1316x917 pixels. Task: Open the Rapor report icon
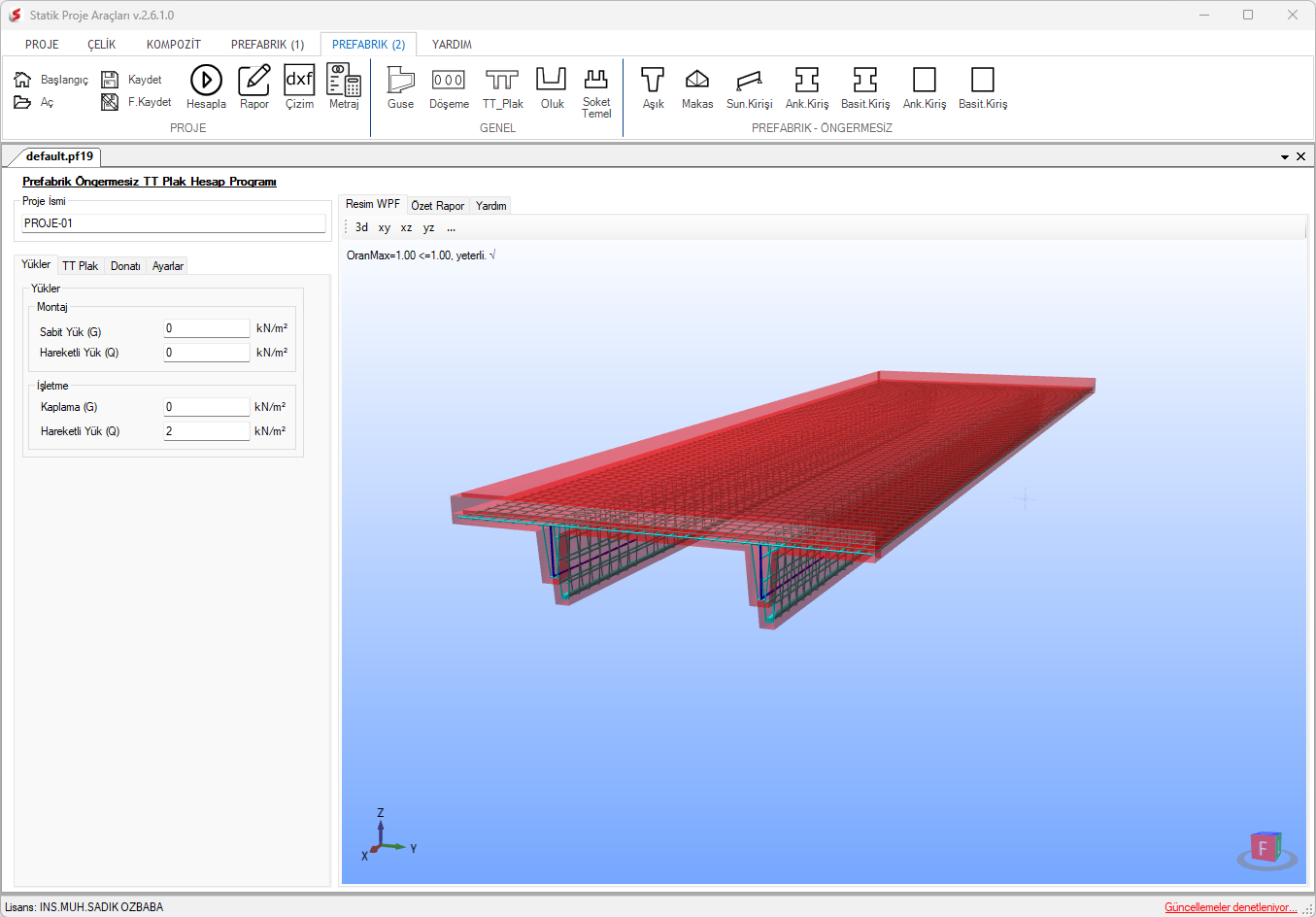pos(254,87)
